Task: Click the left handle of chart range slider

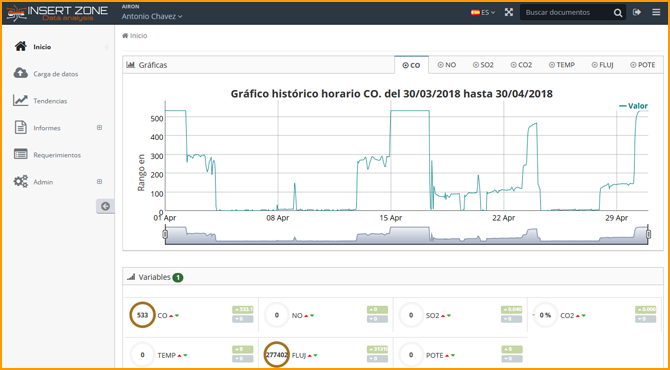Action: [x=165, y=234]
